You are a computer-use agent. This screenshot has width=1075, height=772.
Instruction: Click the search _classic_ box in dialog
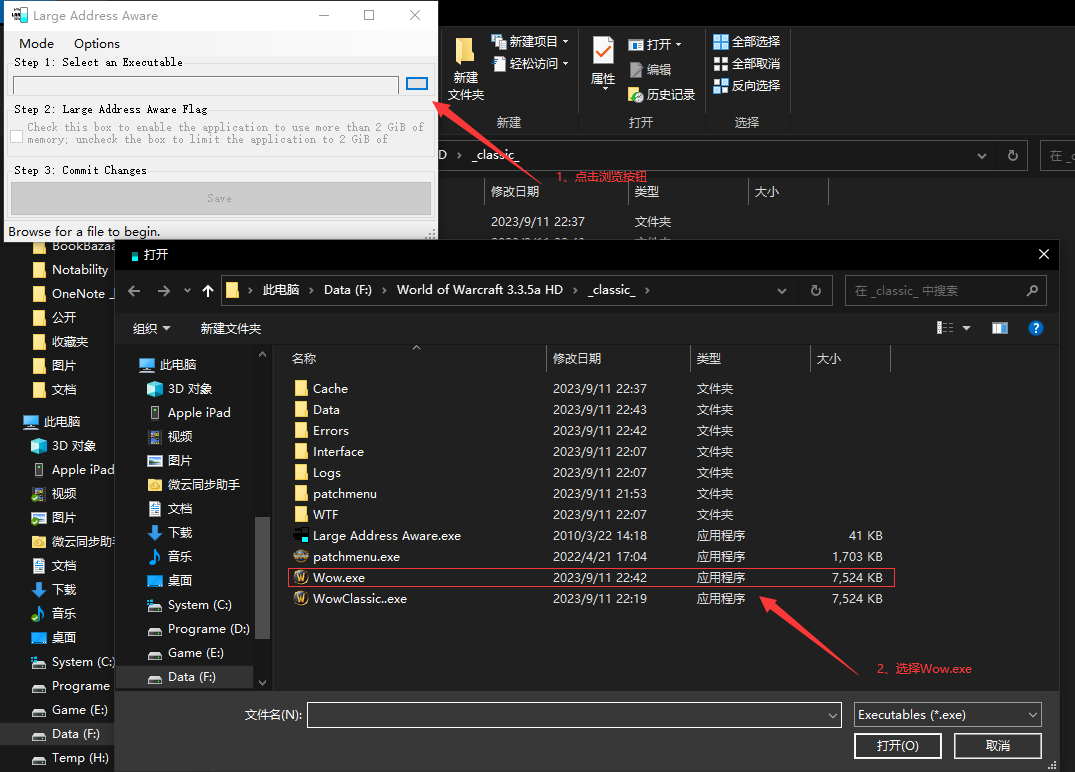(946, 291)
